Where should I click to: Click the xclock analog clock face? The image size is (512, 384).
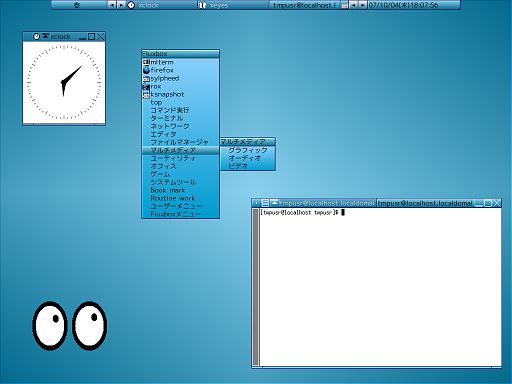click(64, 83)
